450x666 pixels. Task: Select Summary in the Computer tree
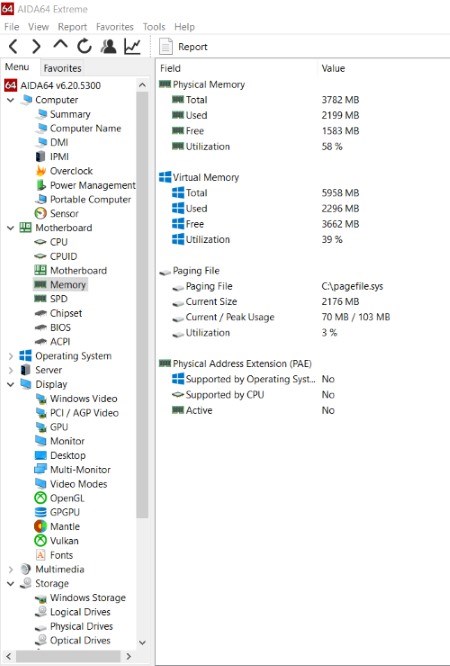(x=70, y=114)
